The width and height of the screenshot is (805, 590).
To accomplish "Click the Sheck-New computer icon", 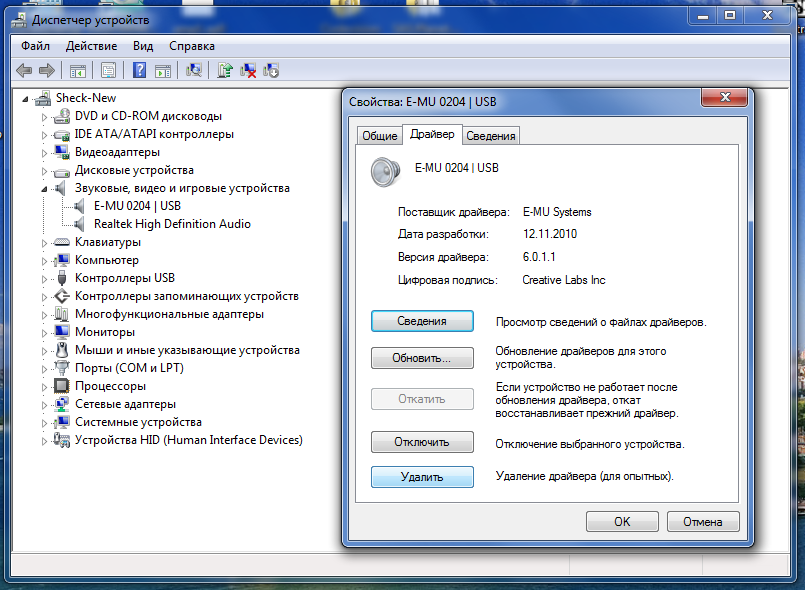I will coord(43,98).
